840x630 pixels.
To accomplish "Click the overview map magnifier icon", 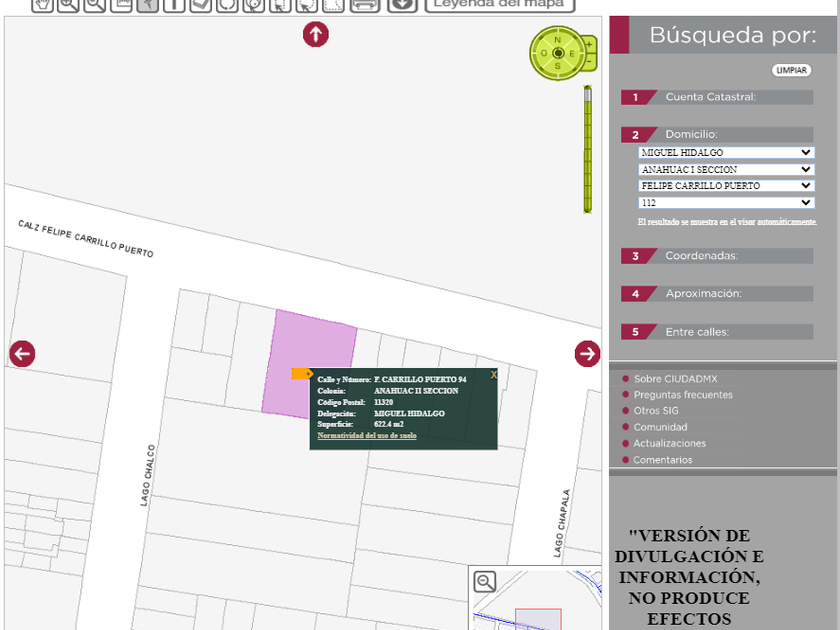I will pos(485,582).
